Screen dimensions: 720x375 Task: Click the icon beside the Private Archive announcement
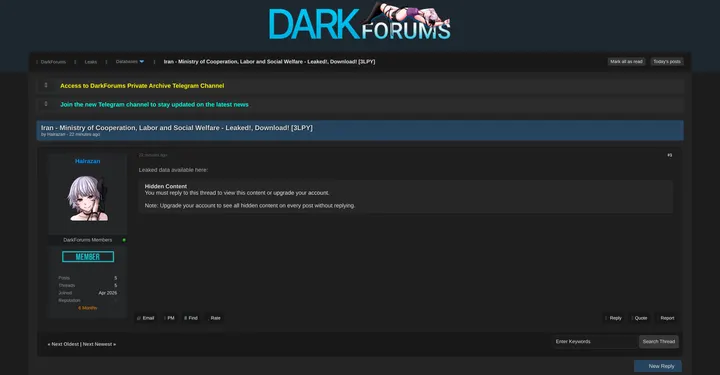point(46,85)
